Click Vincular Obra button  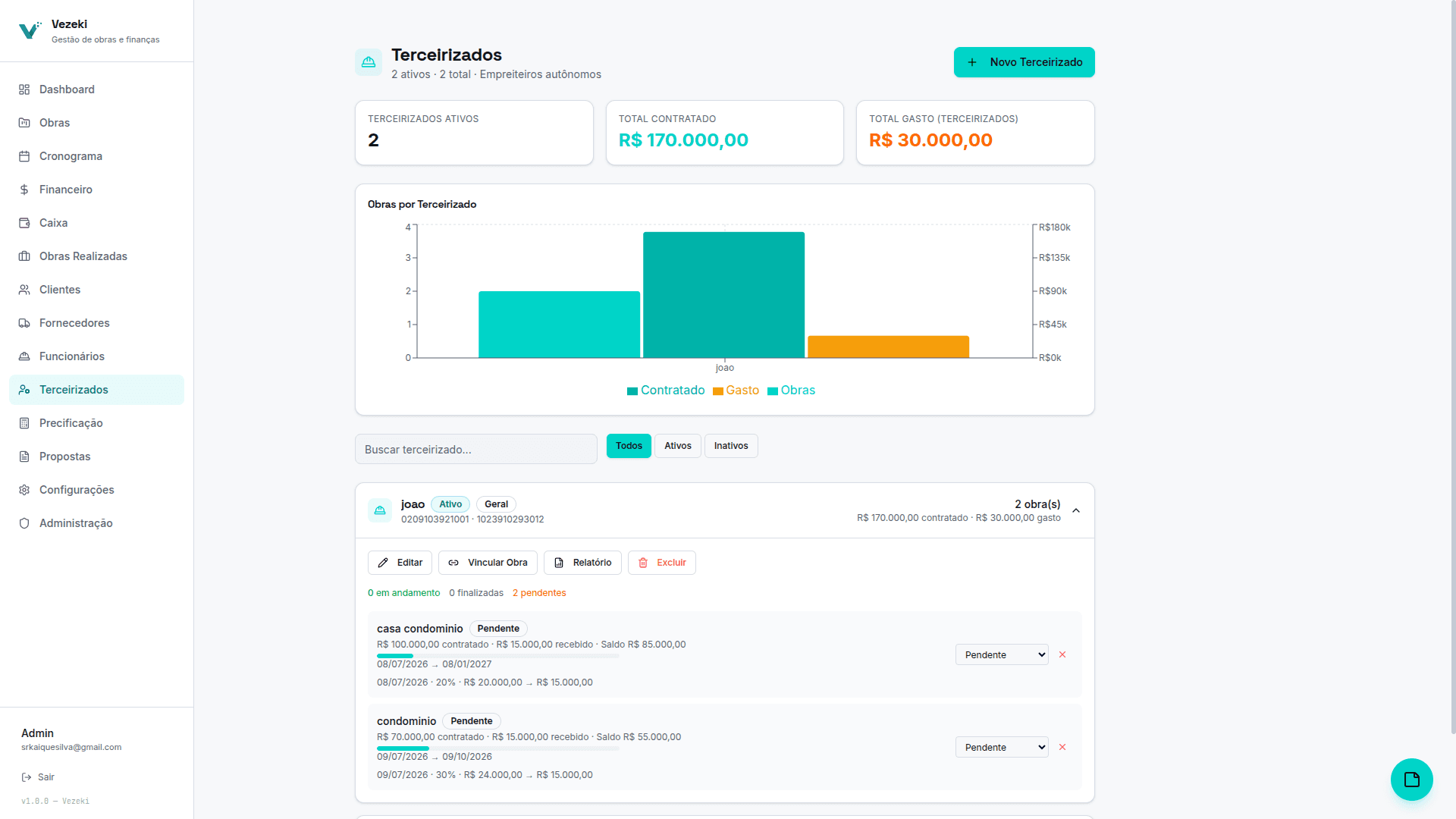[488, 563]
